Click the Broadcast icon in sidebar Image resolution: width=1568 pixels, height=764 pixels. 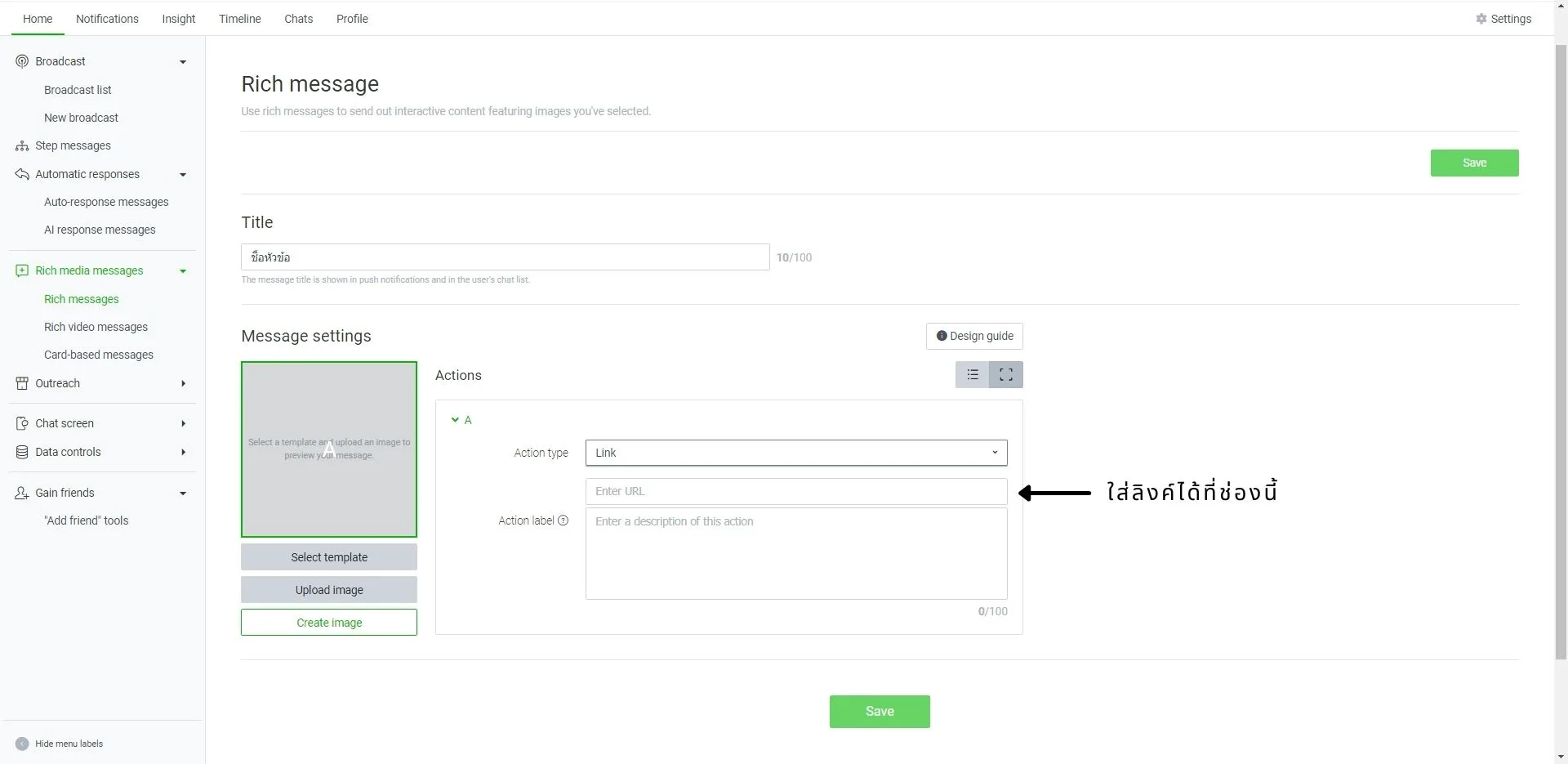tap(22, 61)
